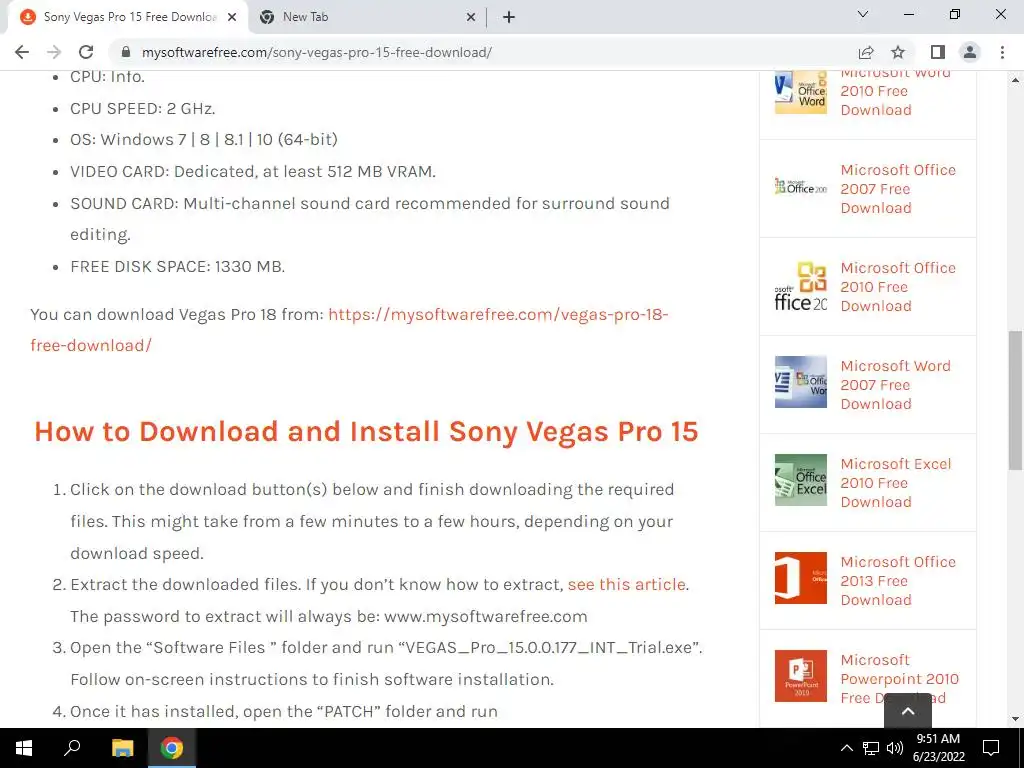The width and height of the screenshot is (1024, 768).
Task: Go back to the previous page
Action: coord(22,52)
